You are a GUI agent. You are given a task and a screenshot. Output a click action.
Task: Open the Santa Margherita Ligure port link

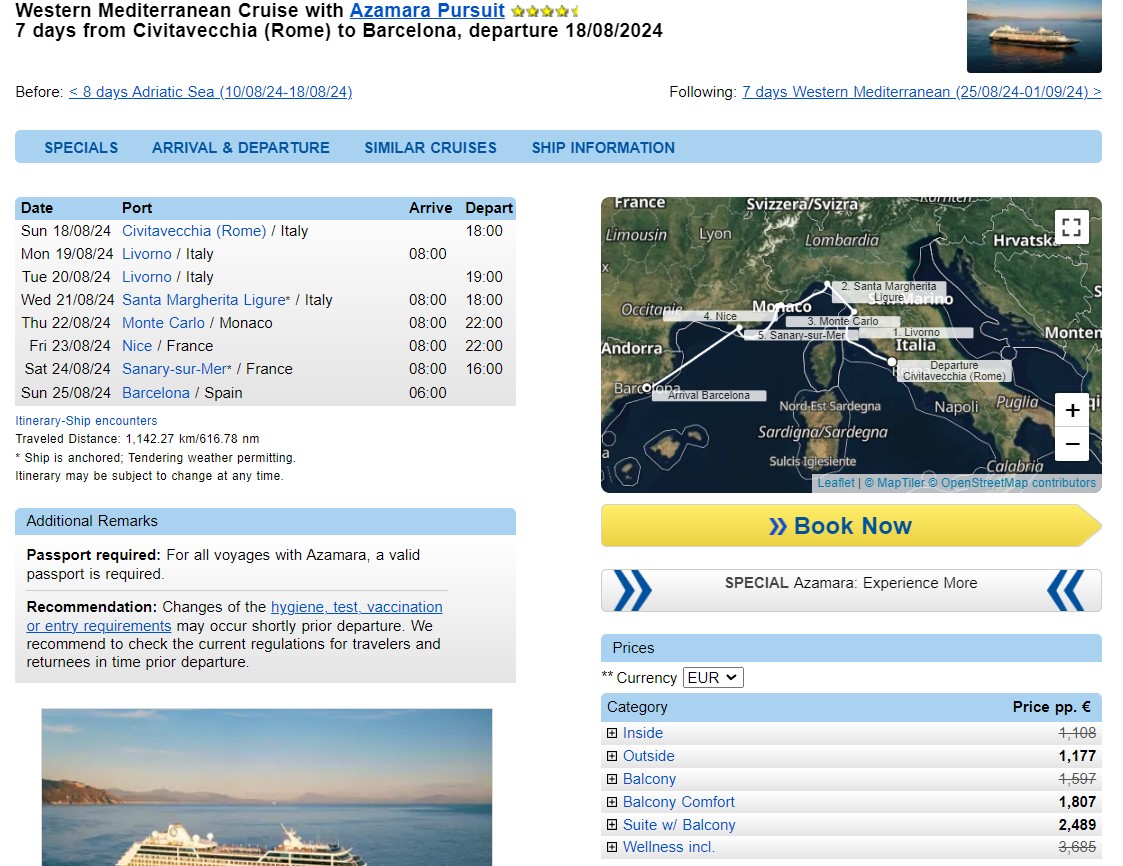point(203,299)
